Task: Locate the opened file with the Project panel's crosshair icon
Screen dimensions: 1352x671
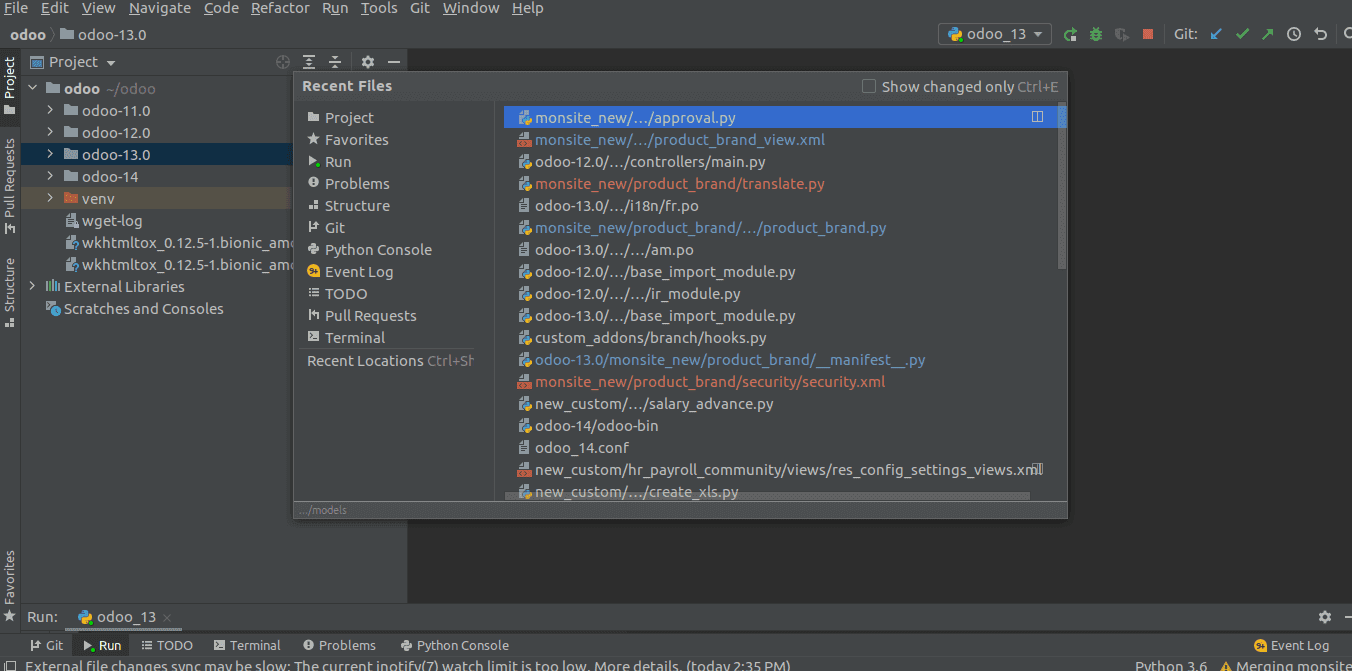Action: [283, 62]
